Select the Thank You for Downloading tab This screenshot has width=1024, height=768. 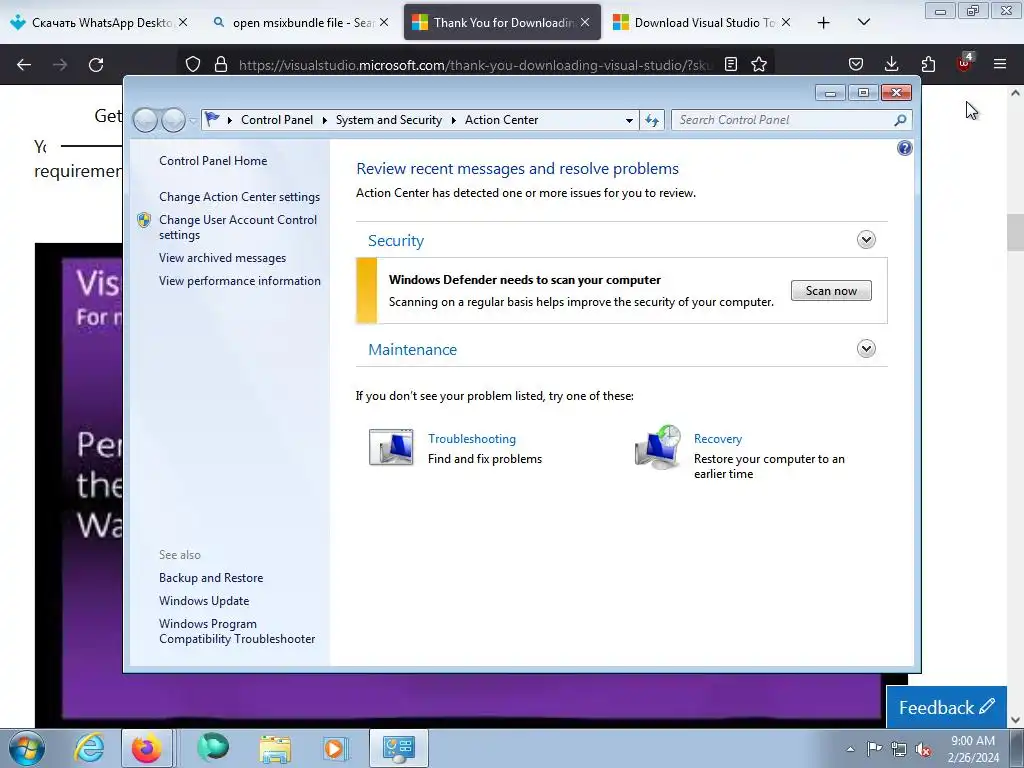502,23
